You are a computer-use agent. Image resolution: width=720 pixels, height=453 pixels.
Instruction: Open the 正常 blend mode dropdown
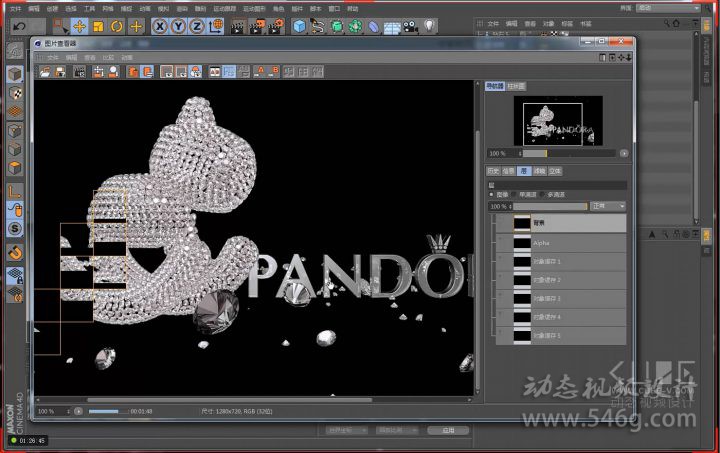pos(608,206)
